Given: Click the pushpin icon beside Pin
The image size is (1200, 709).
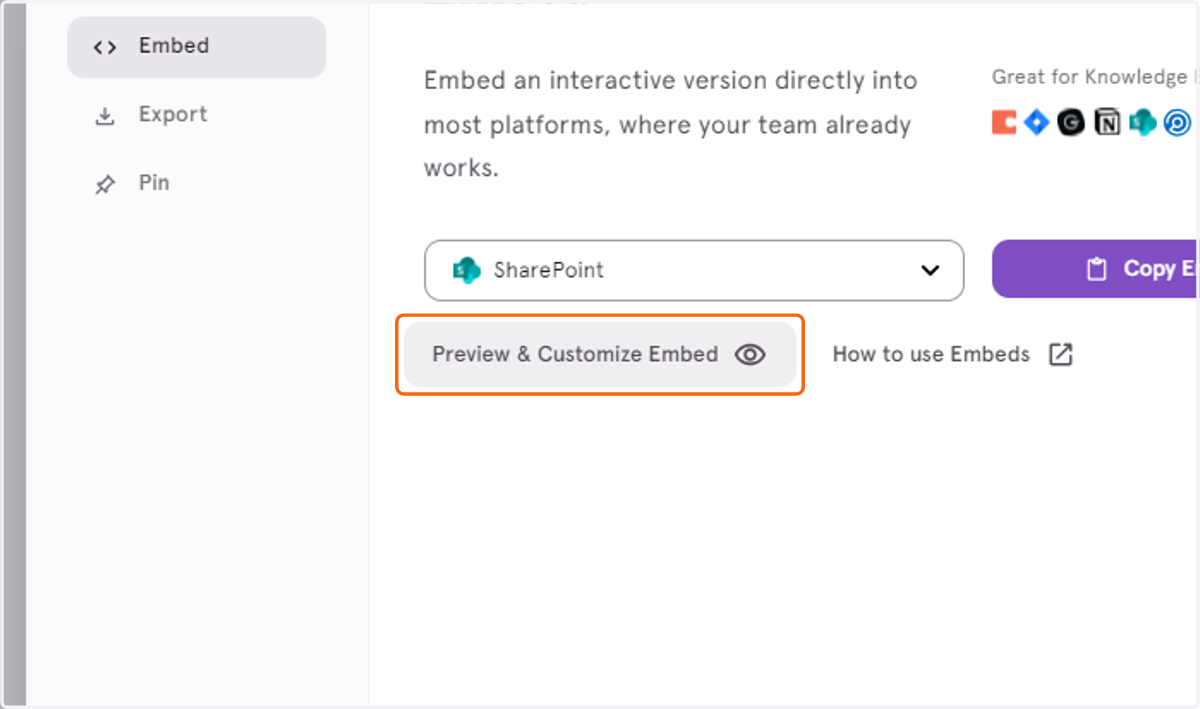Looking at the screenshot, I should coord(104,185).
